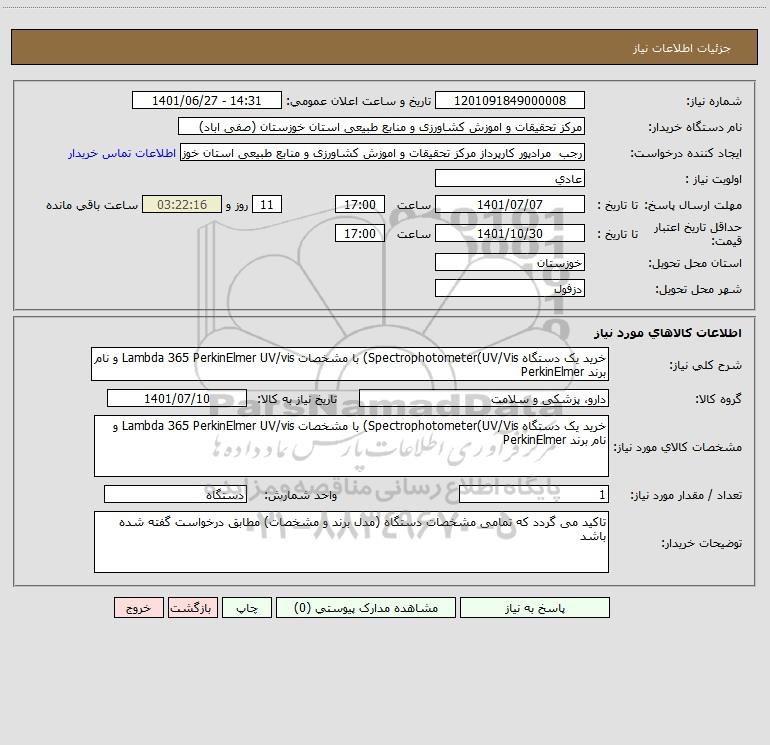Viewport: 770px width, 745px height.
Task: Click the deadline time field beside 1401/07/07
Action: pos(359,204)
